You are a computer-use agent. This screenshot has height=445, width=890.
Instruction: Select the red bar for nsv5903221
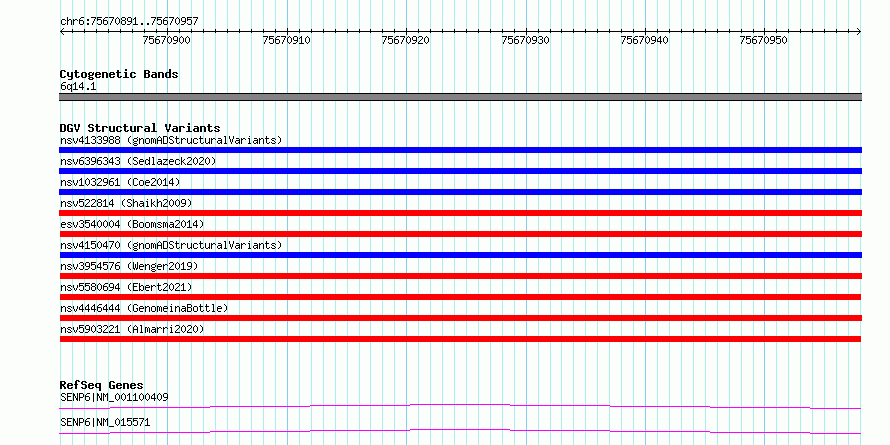(x=460, y=339)
